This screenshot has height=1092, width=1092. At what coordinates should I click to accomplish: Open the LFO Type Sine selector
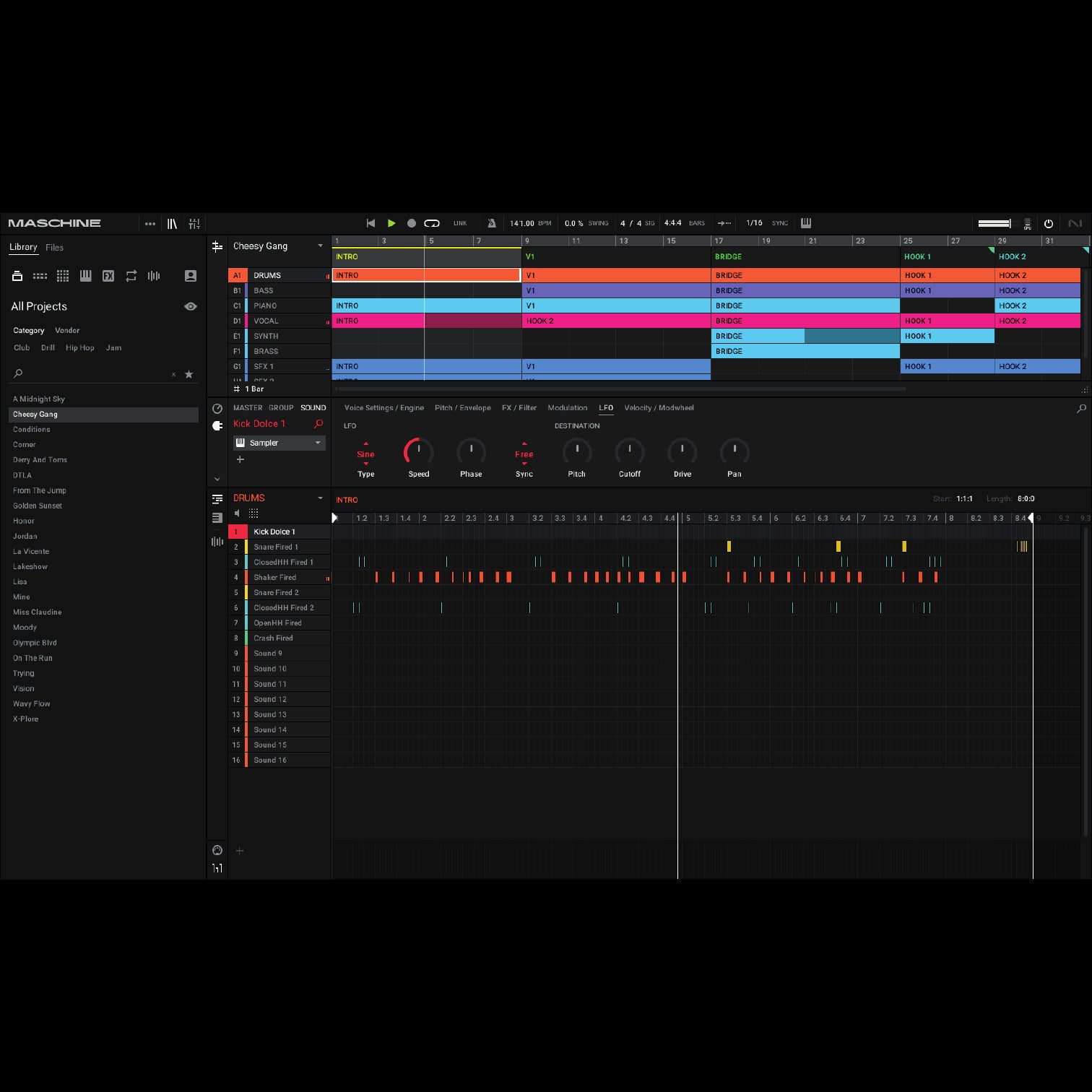[365, 454]
